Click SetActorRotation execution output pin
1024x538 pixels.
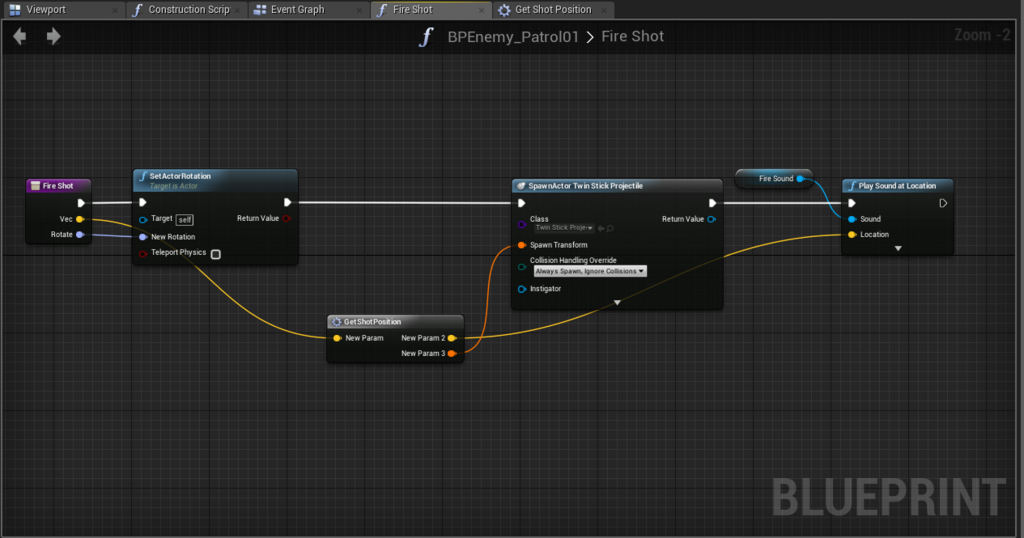click(287, 202)
